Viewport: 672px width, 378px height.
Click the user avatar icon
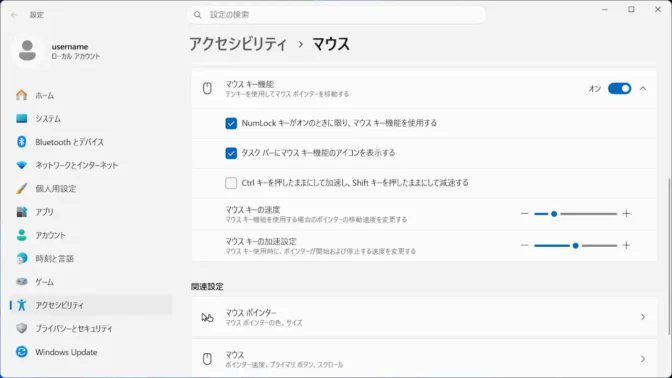pyautogui.click(x=27, y=50)
